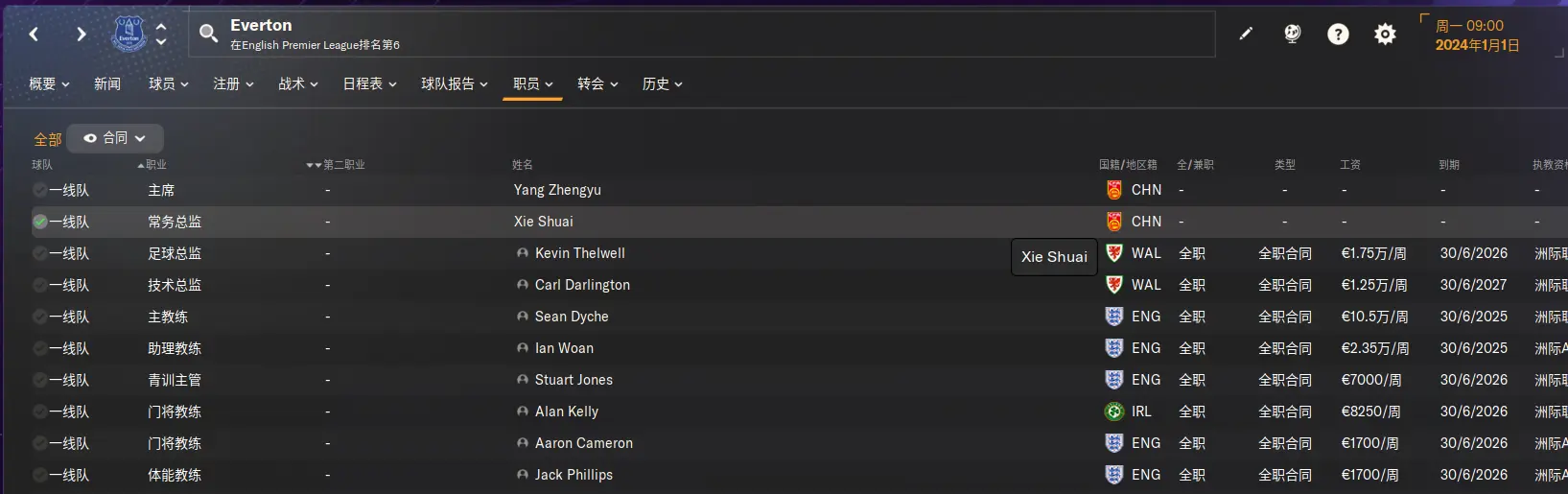
Task: Sort by the 国籍/地区籍 column header
Action: tap(1128, 165)
